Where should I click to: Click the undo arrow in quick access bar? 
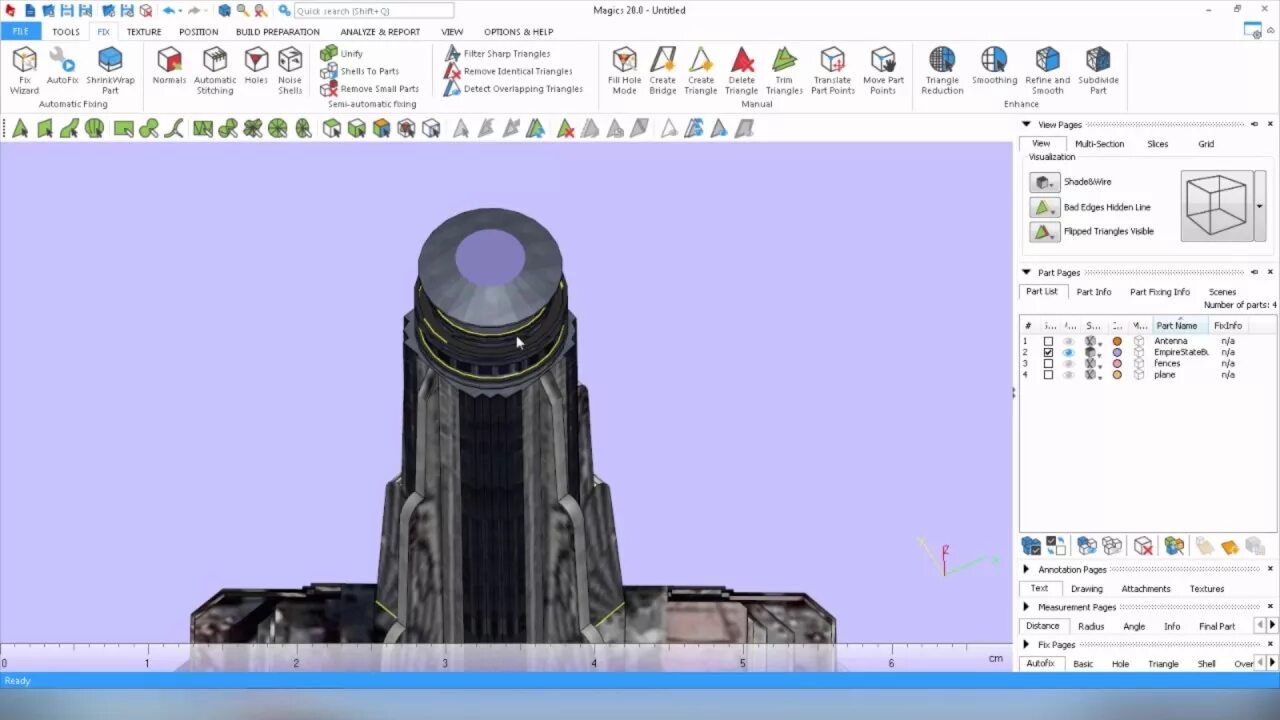point(168,10)
